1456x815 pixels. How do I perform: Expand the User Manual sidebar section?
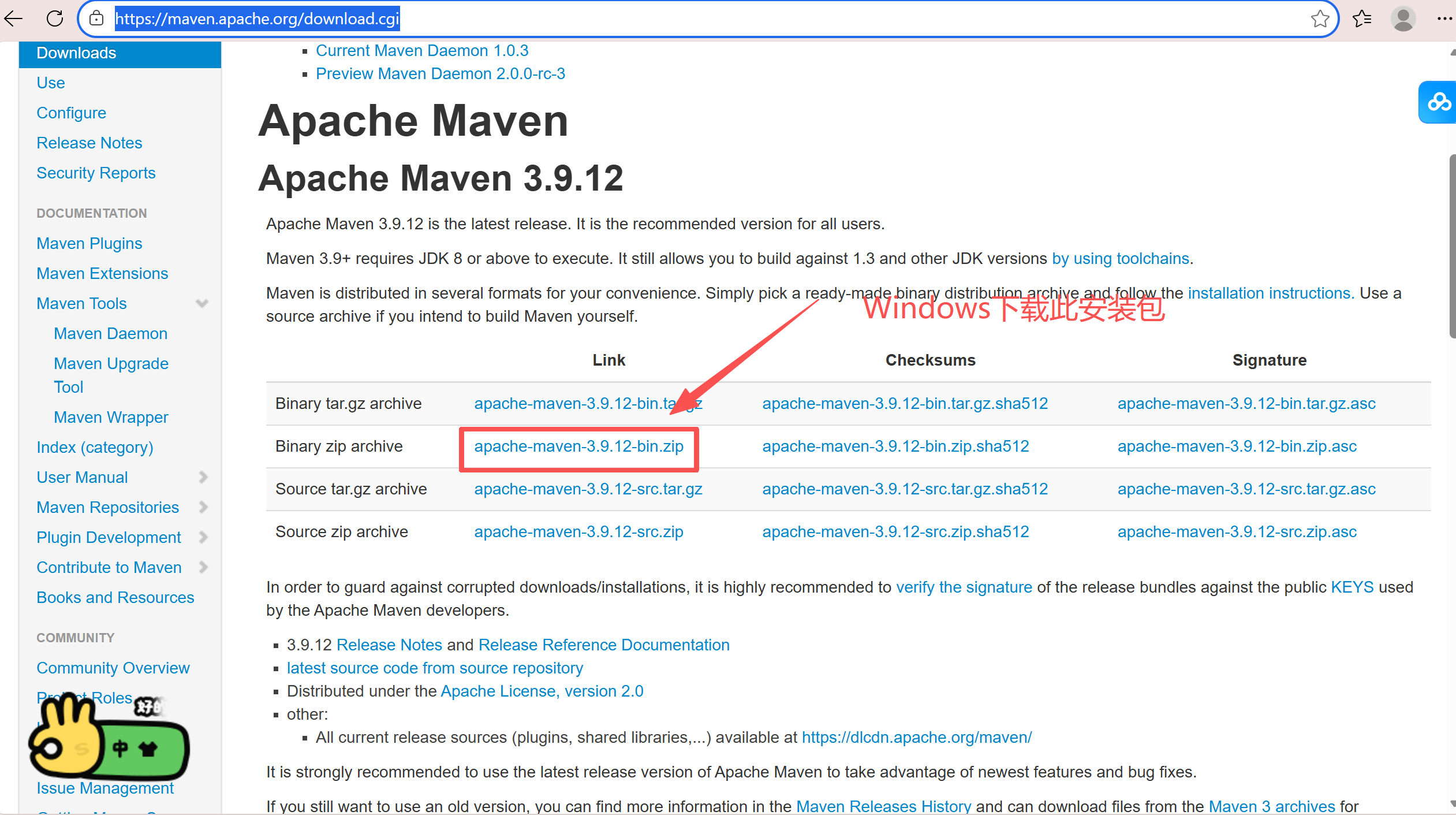(203, 477)
